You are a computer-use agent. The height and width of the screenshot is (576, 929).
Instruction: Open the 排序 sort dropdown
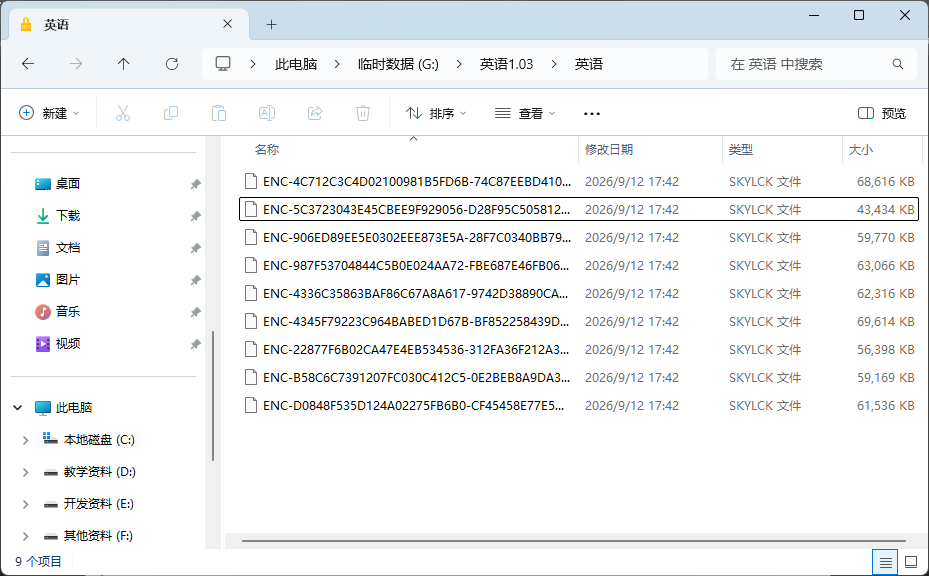tap(436, 113)
